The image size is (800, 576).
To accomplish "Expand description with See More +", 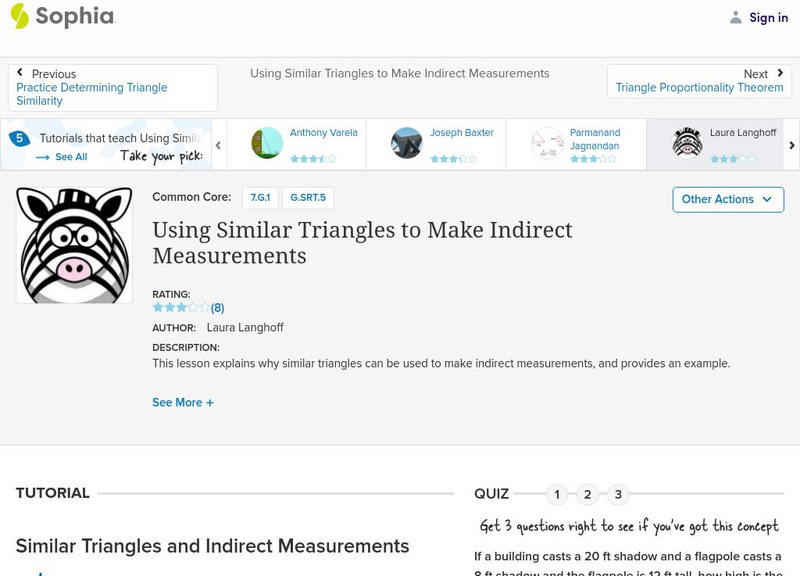I will 183,402.
